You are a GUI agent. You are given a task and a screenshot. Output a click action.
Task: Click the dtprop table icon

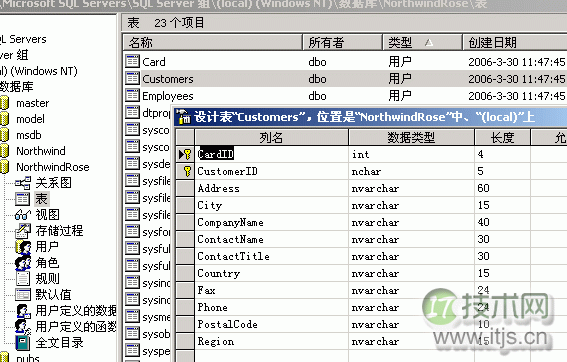pos(132,112)
